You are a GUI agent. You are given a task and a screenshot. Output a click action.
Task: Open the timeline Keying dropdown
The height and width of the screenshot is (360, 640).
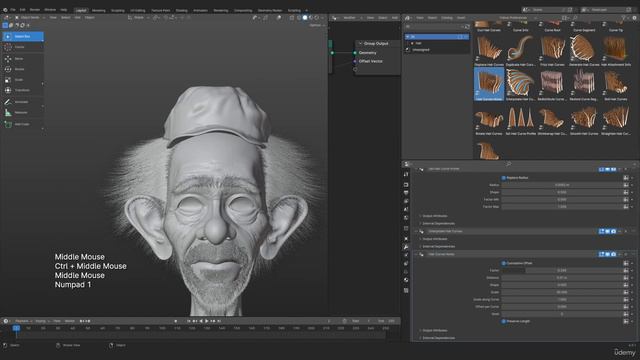[x=41, y=321]
